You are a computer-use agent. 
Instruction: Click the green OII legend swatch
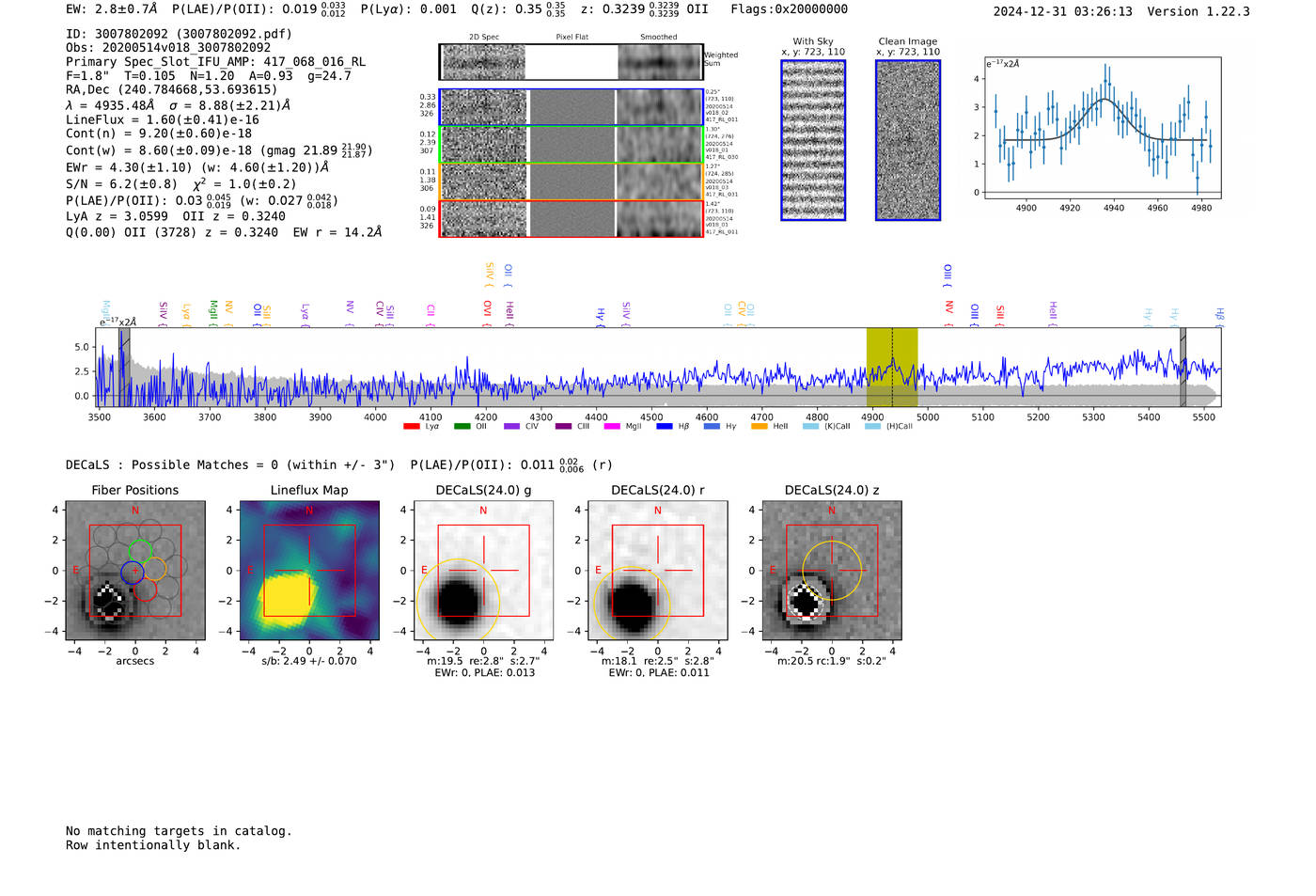coord(462,427)
